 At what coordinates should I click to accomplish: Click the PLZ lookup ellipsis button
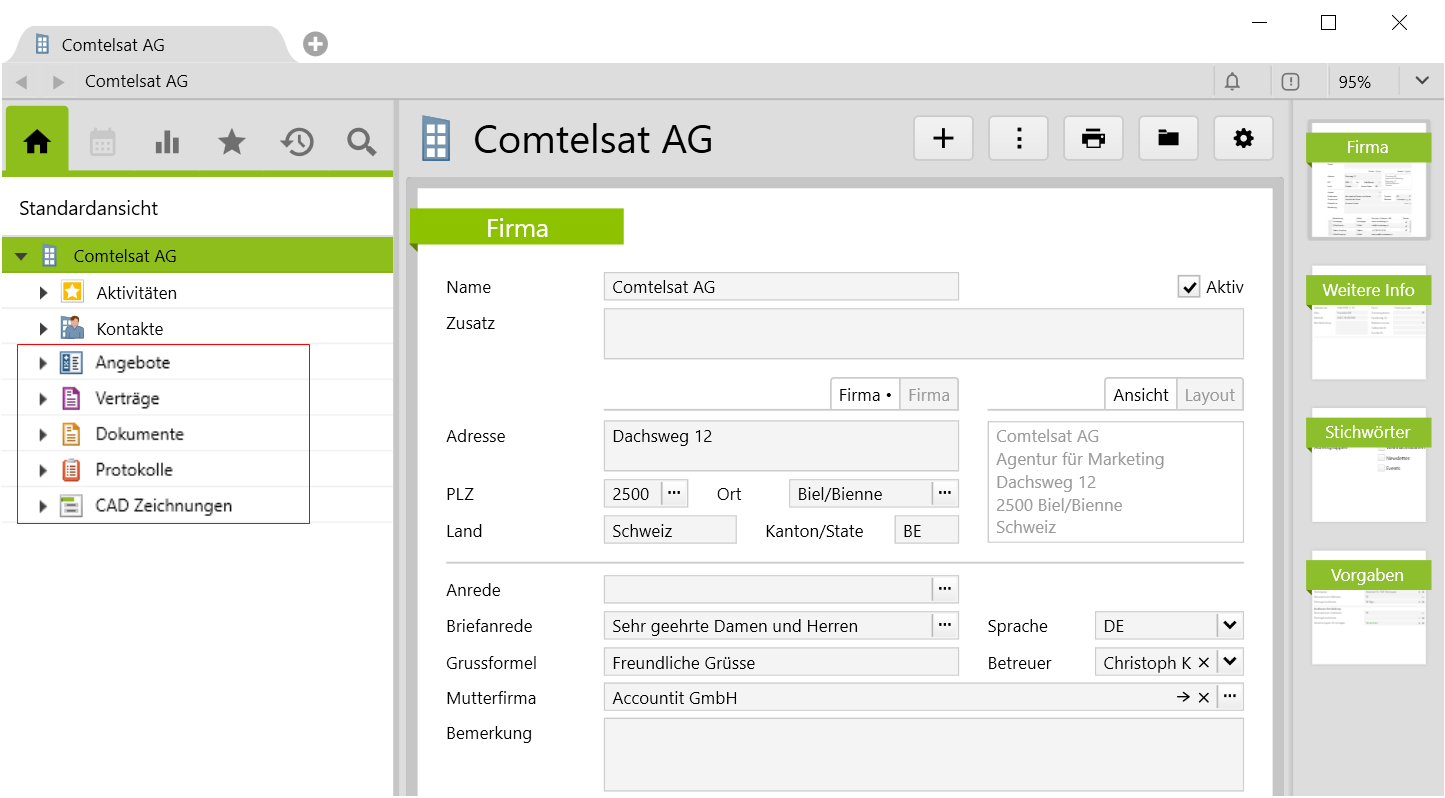tap(674, 494)
